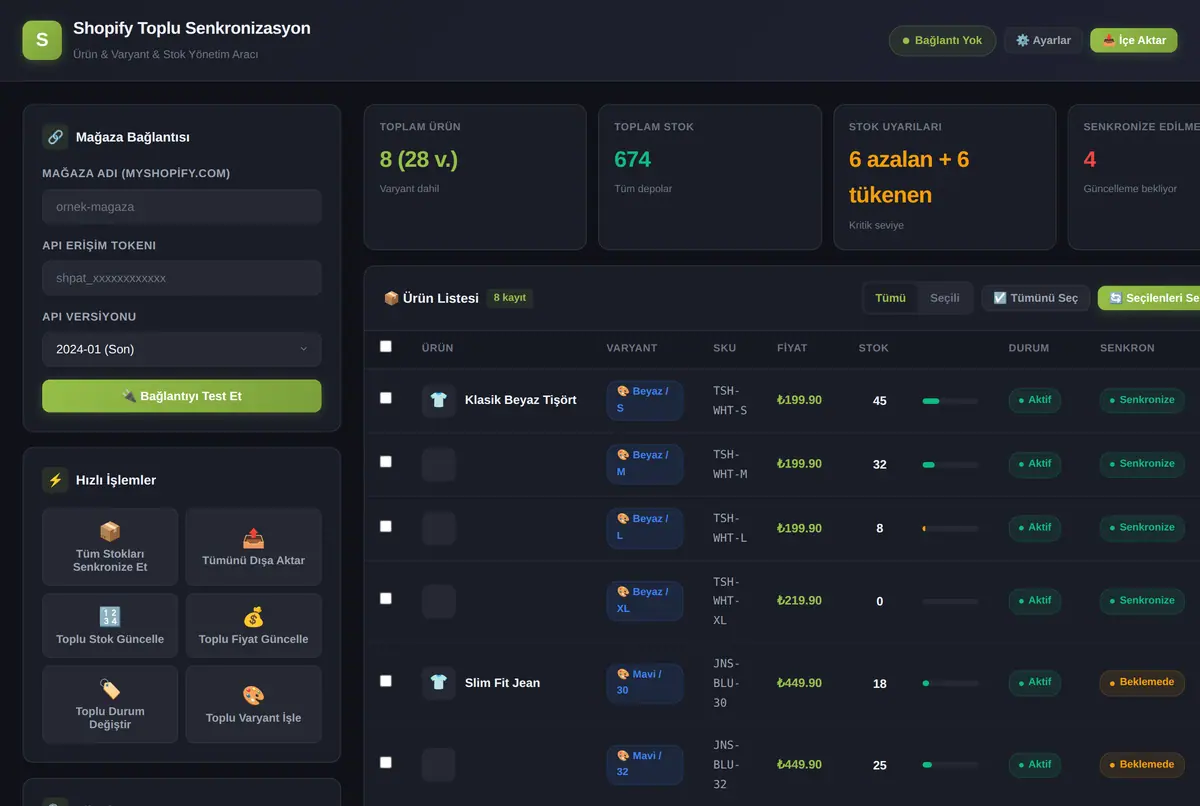The width and height of the screenshot is (1200, 806).
Task: Check the TSH-WHT-M row checkbox
Action: pyautogui.click(x=386, y=462)
